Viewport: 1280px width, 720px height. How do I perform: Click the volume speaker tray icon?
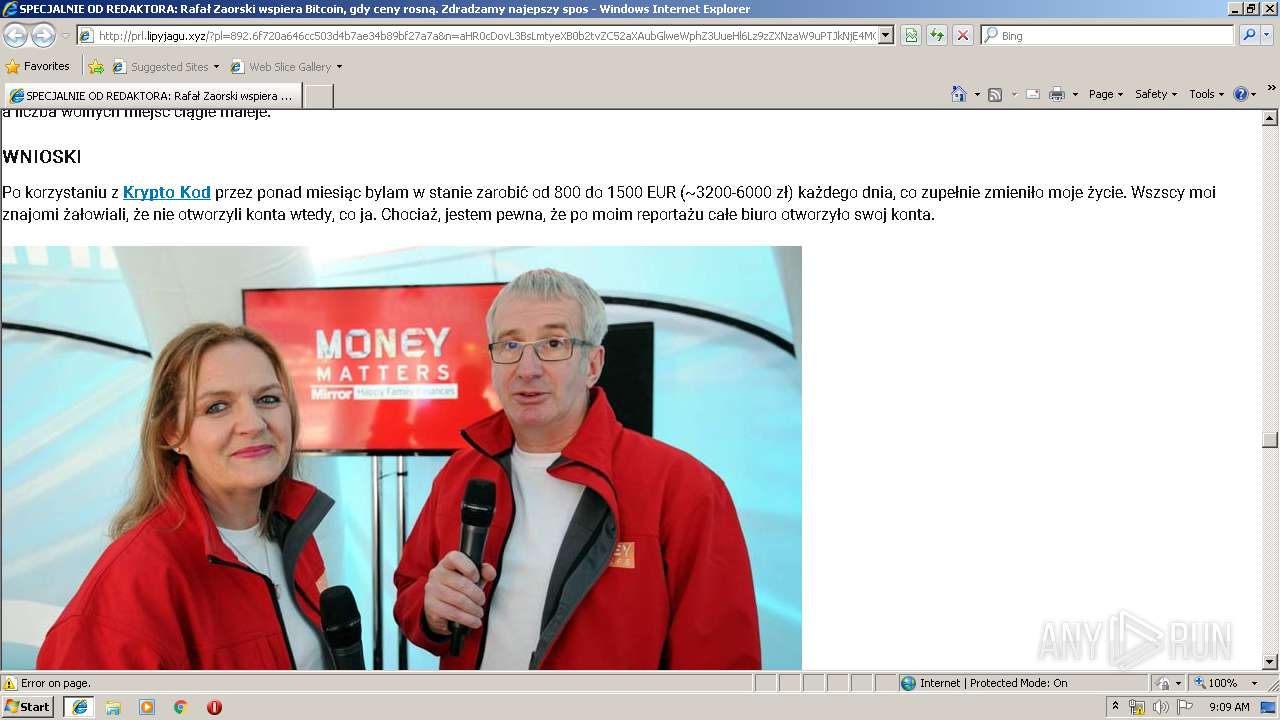(1161, 707)
